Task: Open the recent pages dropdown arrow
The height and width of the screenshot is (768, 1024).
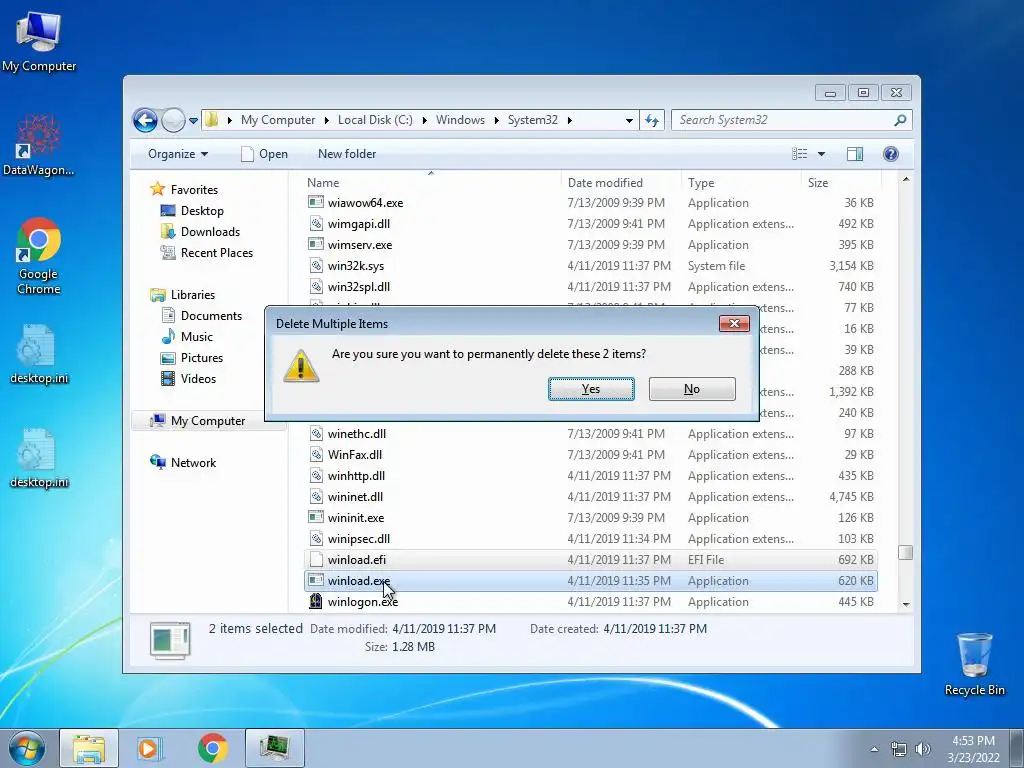Action: [193, 121]
